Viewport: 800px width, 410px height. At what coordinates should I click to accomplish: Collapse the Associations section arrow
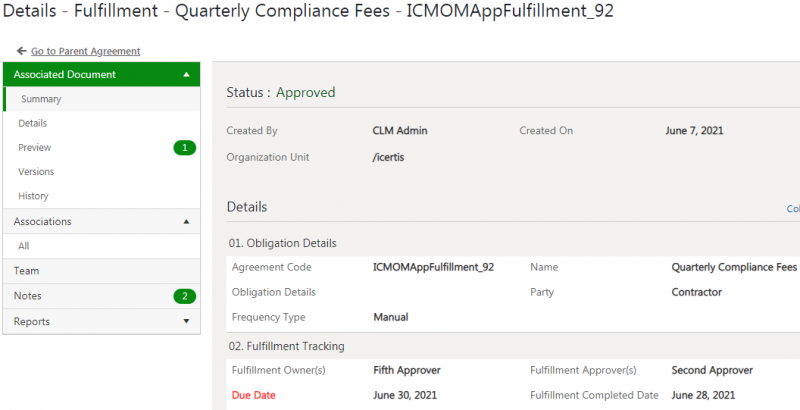click(x=186, y=222)
